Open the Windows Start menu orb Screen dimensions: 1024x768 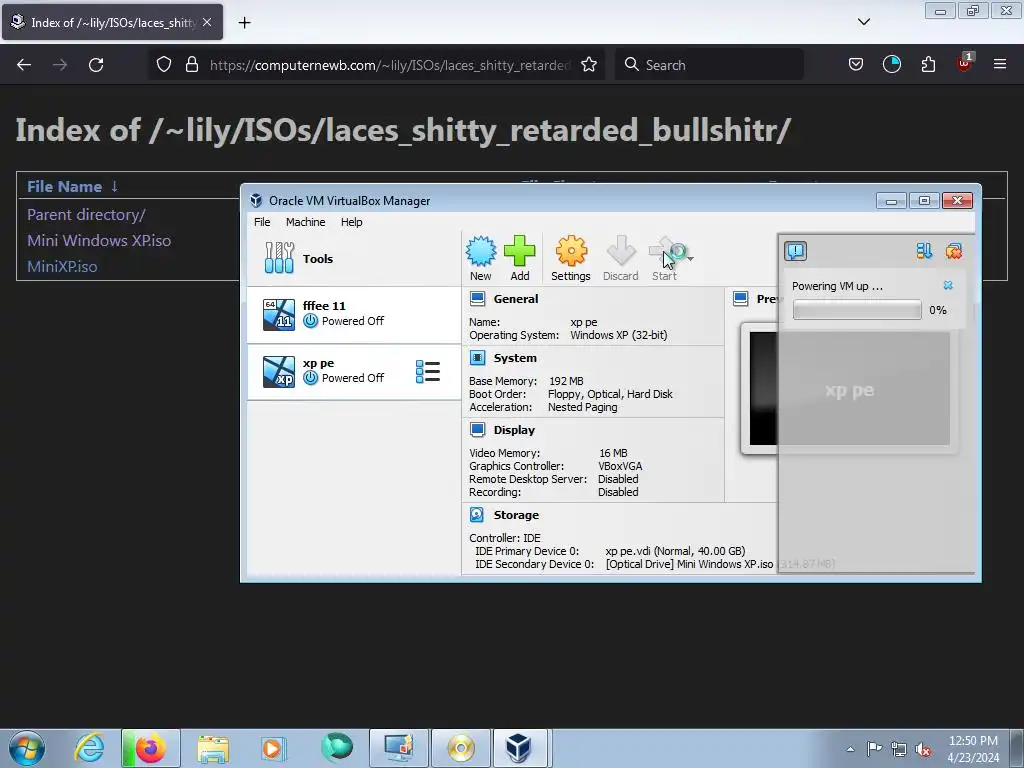coord(27,748)
